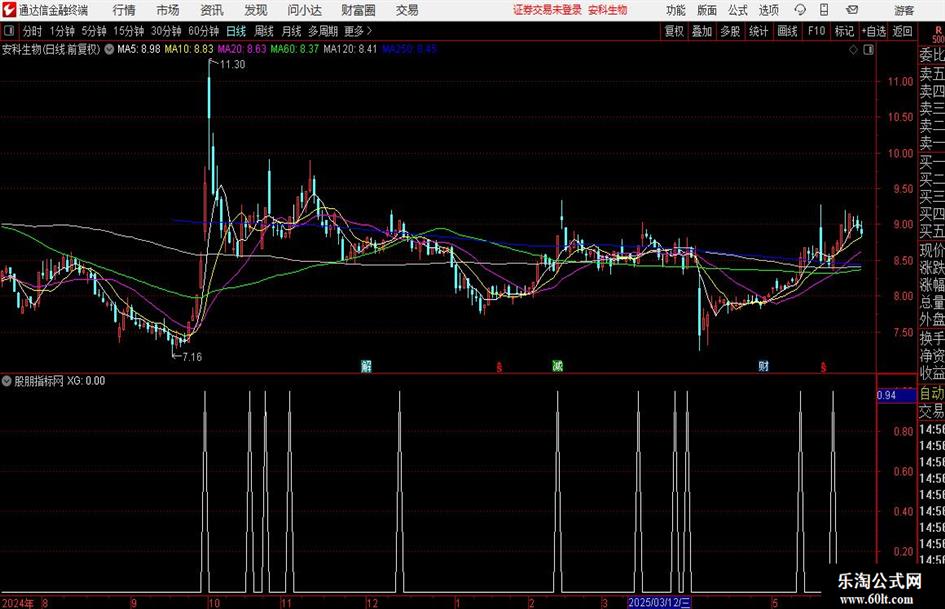Click the 7.16 low price label
945x609 pixels.
point(192,357)
